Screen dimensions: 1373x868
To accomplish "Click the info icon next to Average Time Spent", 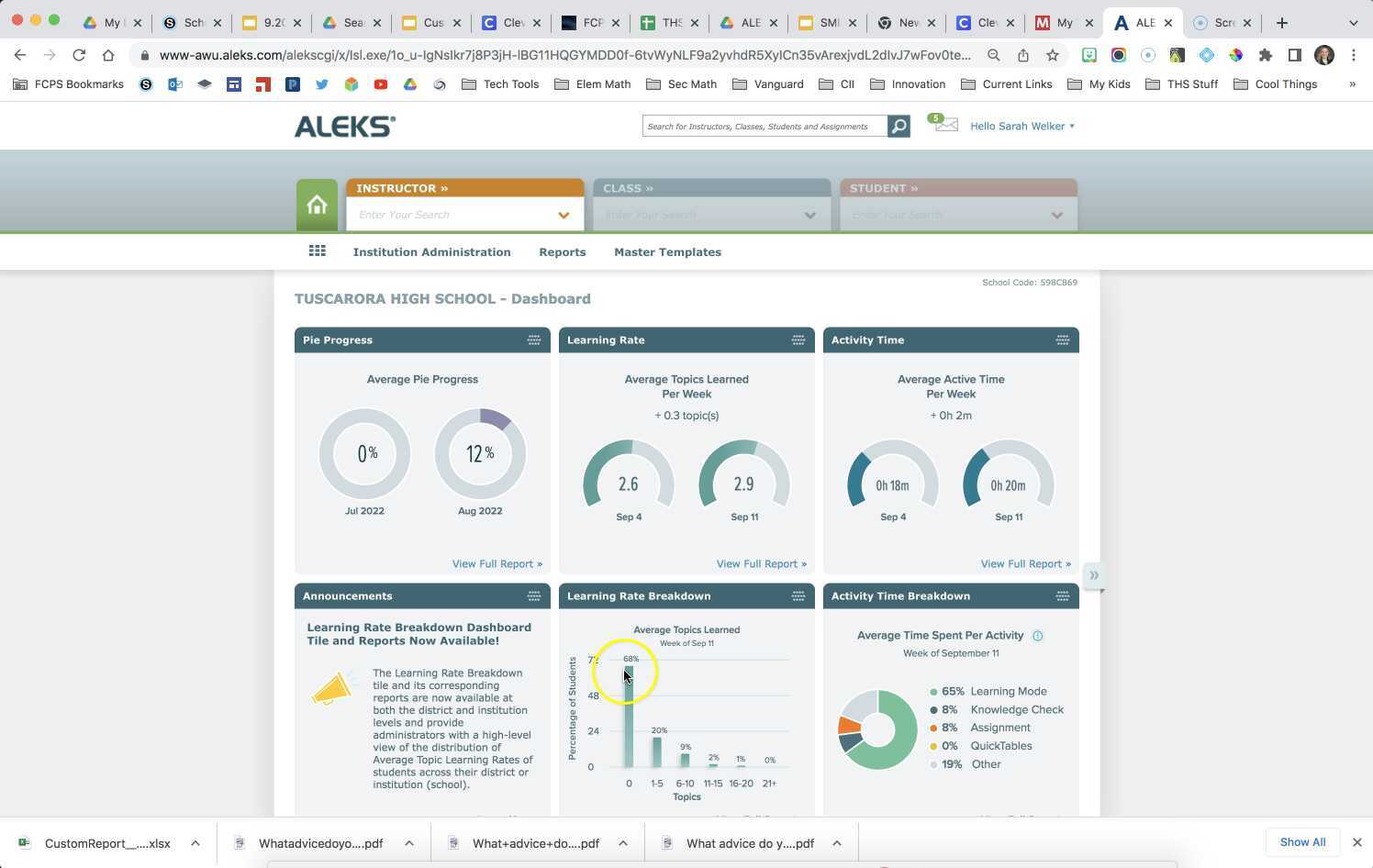I will (x=1038, y=635).
